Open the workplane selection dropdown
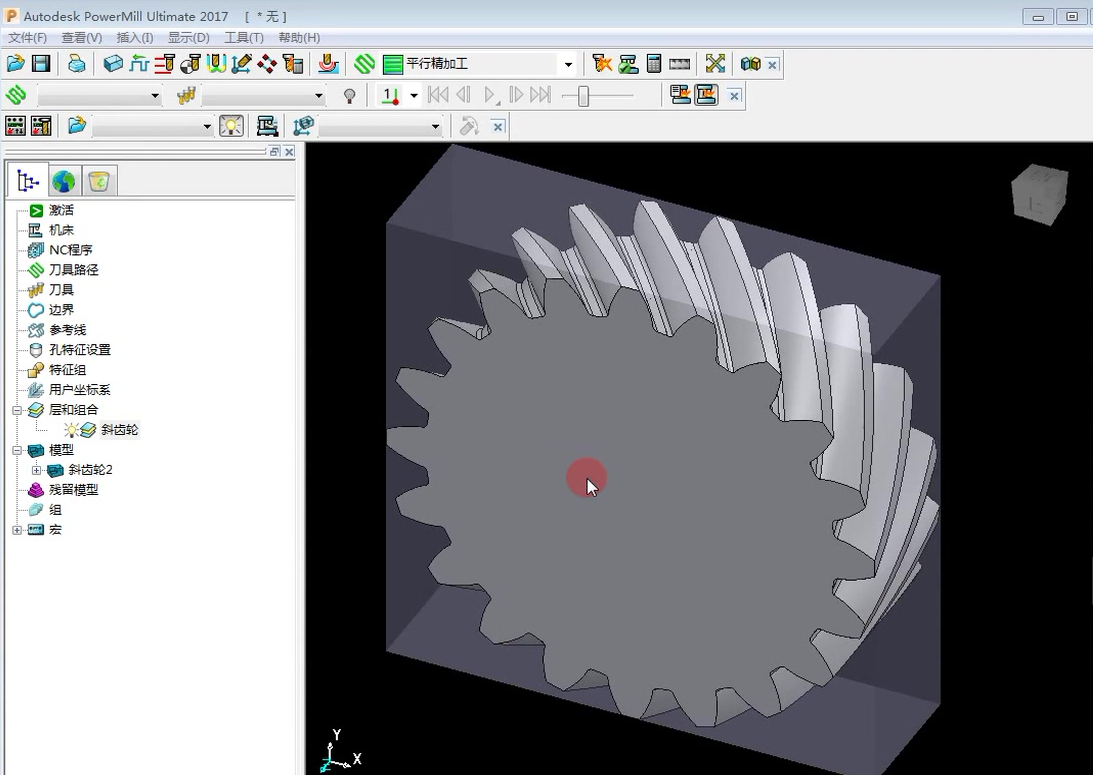 (436, 126)
